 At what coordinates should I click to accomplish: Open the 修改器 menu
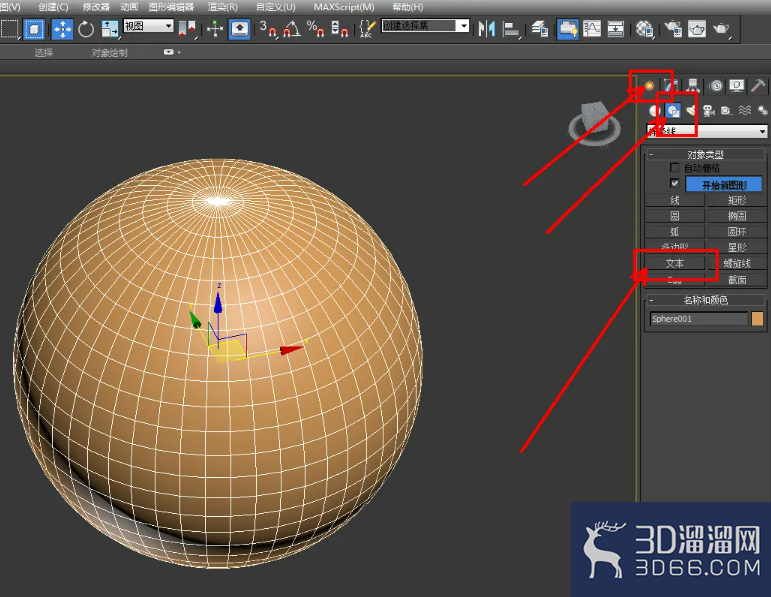[96, 7]
